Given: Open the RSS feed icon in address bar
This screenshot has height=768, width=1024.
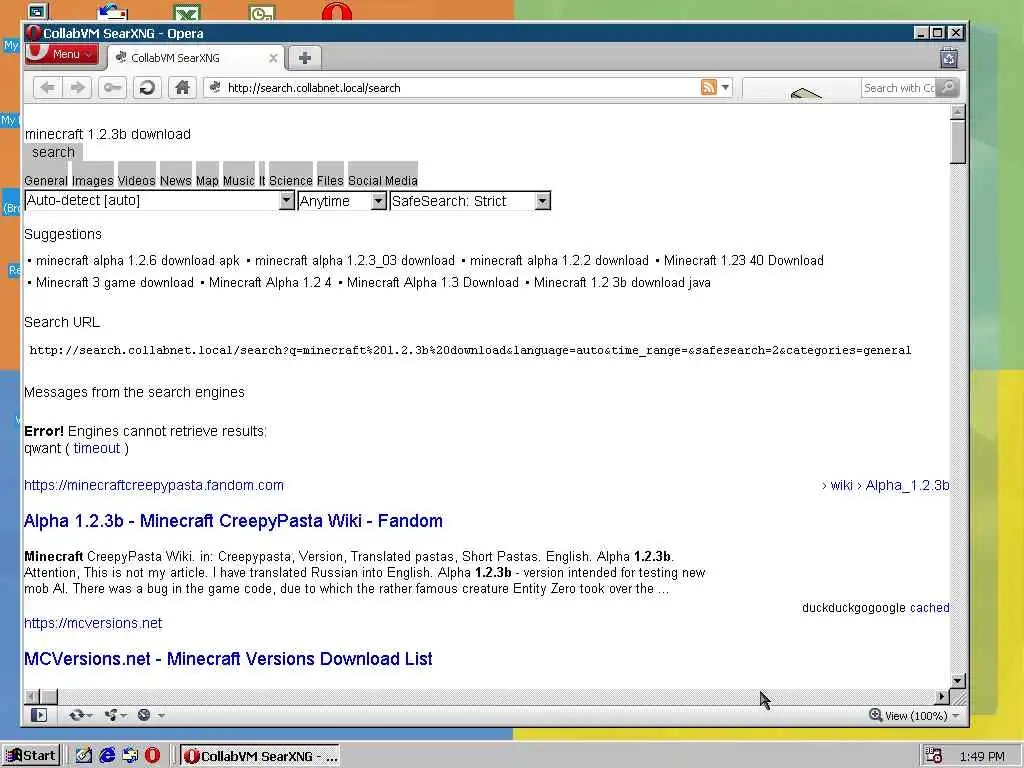Looking at the screenshot, I should (x=709, y=87).
